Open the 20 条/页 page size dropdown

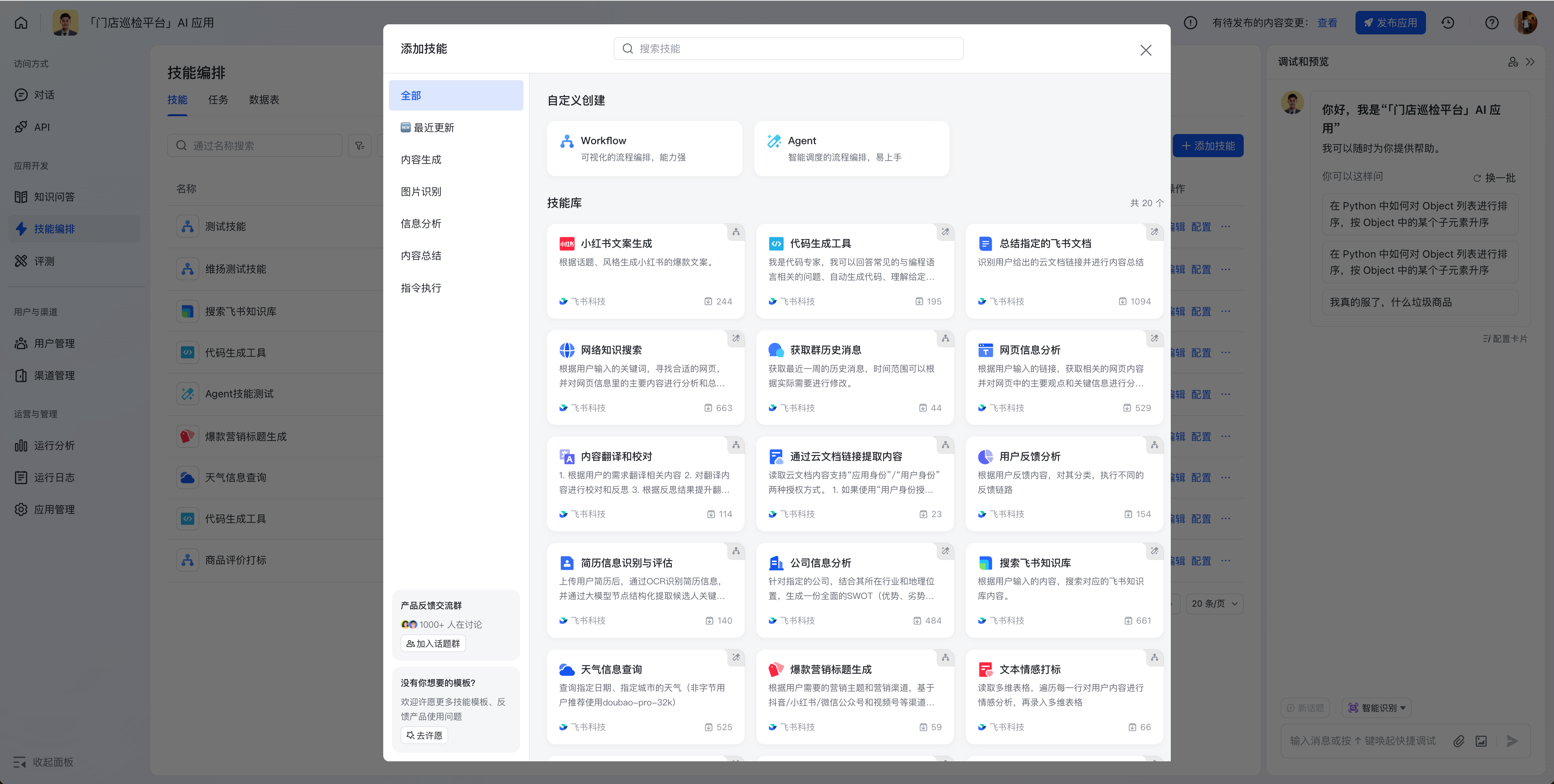click(1214, 604)
